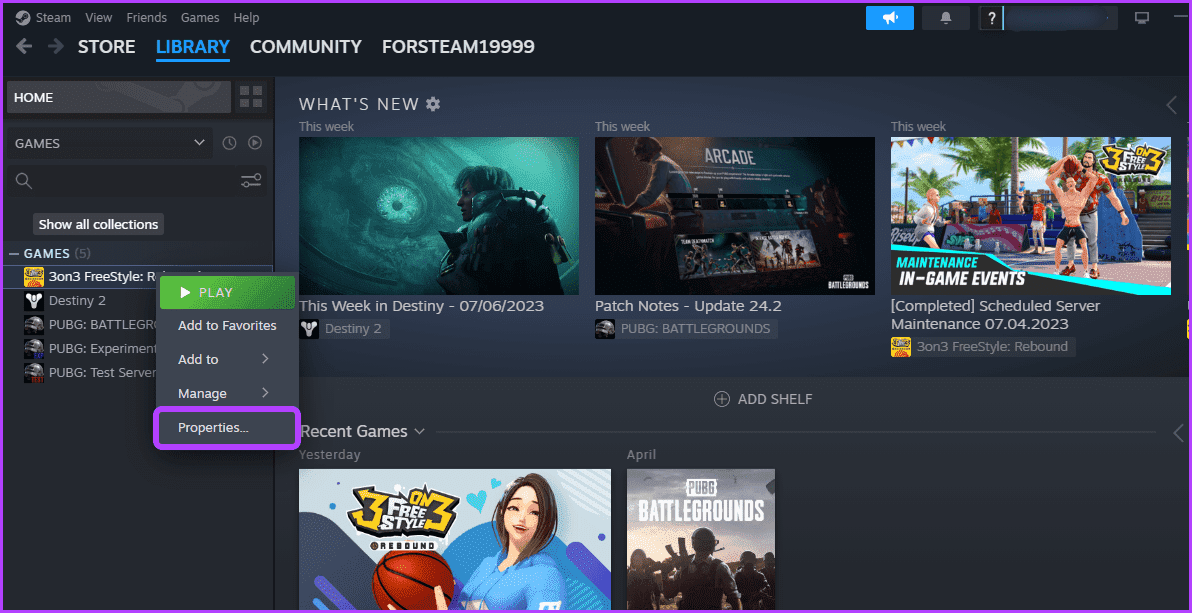The height and width of the screenshot is (613, 1192).
Task: Go forward with the right arrow
Action: pos(55,46)
